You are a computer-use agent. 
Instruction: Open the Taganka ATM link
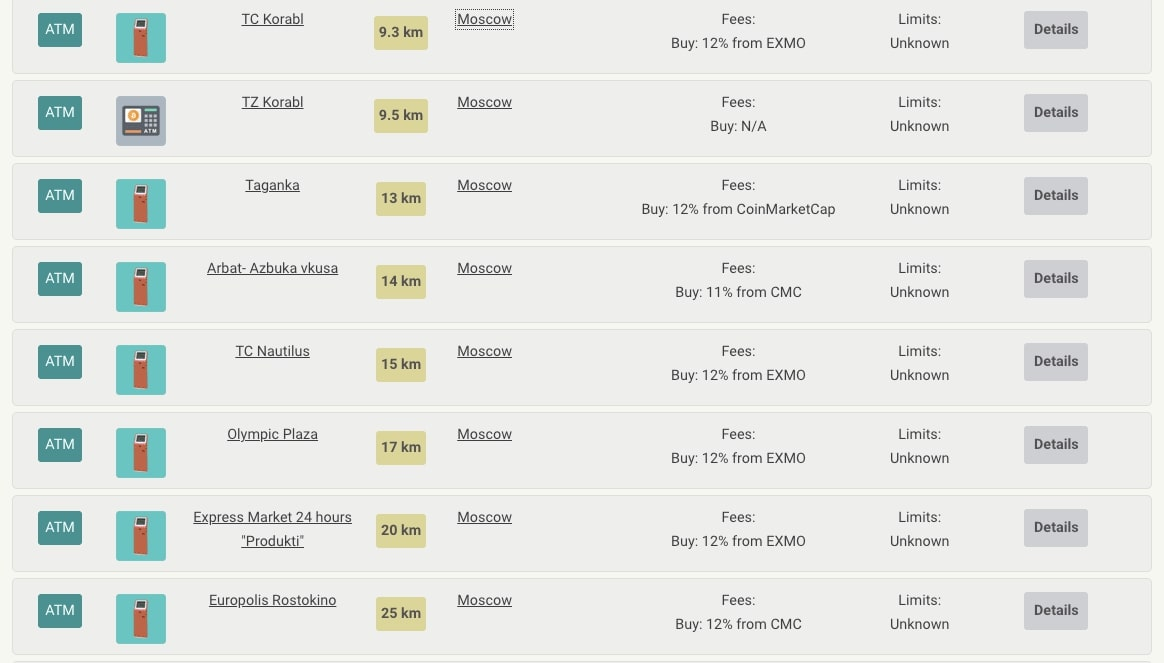(272, 185)
